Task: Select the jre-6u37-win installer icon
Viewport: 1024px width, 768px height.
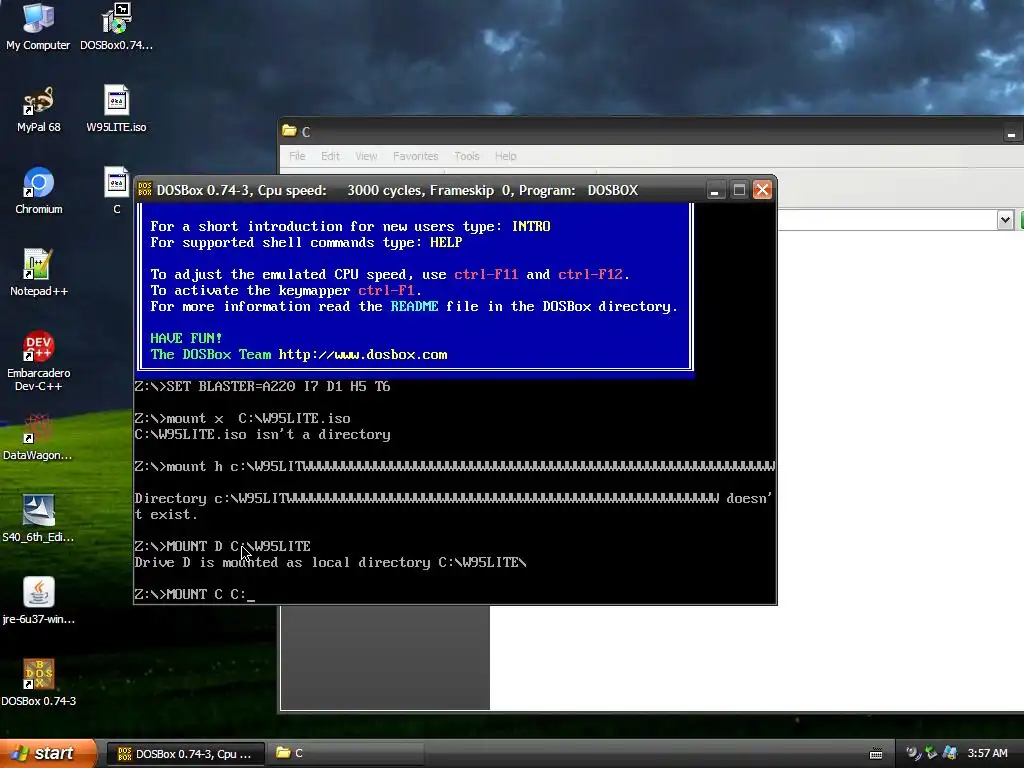Action: coord(39,601)
